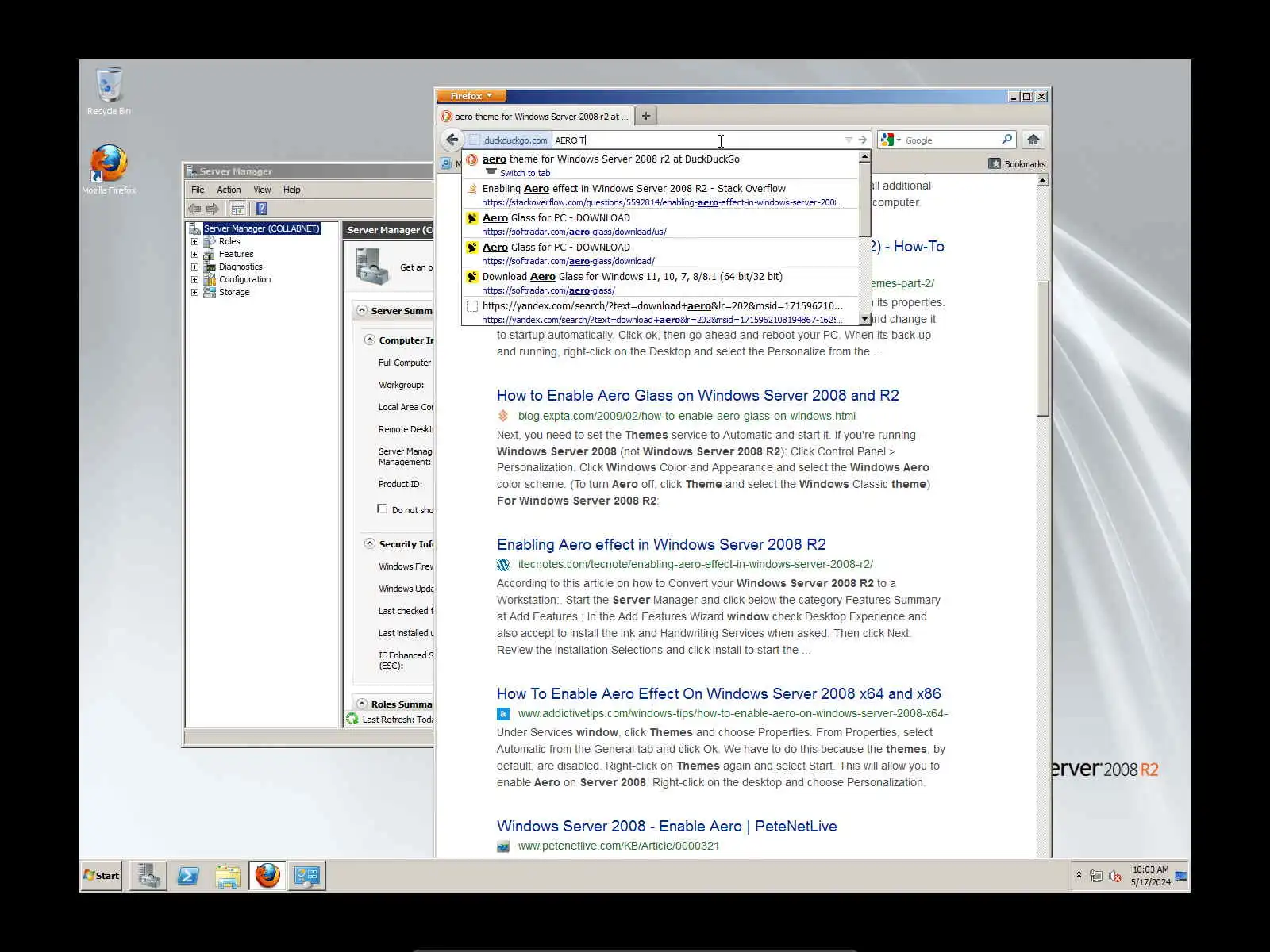This screenshot has height=952, width=1270.
Task: Open the 'Enabling Aero effect in Windows Server 2008 R2' result
Action: [x=661, y=544]
